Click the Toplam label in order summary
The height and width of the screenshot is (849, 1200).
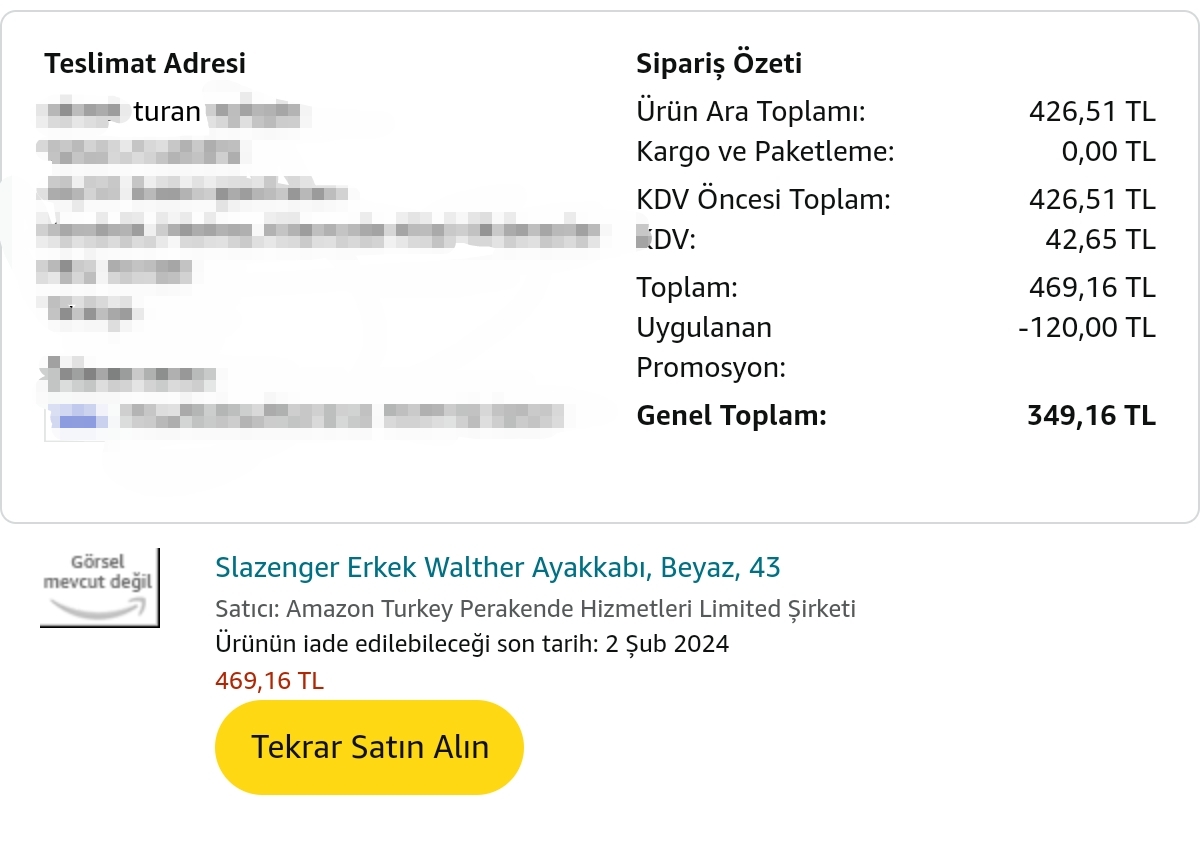pos(686,288)
